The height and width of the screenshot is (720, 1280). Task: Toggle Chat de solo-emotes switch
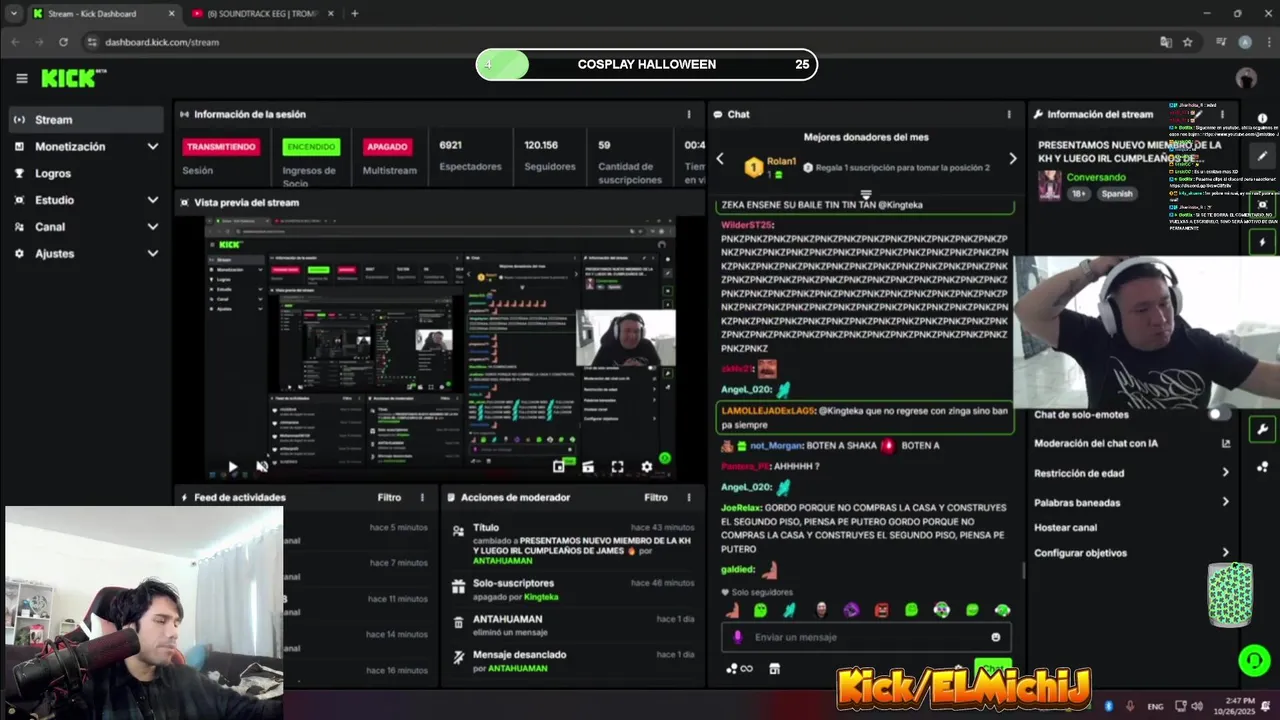pyautogui.click(x=1219, y=414)
